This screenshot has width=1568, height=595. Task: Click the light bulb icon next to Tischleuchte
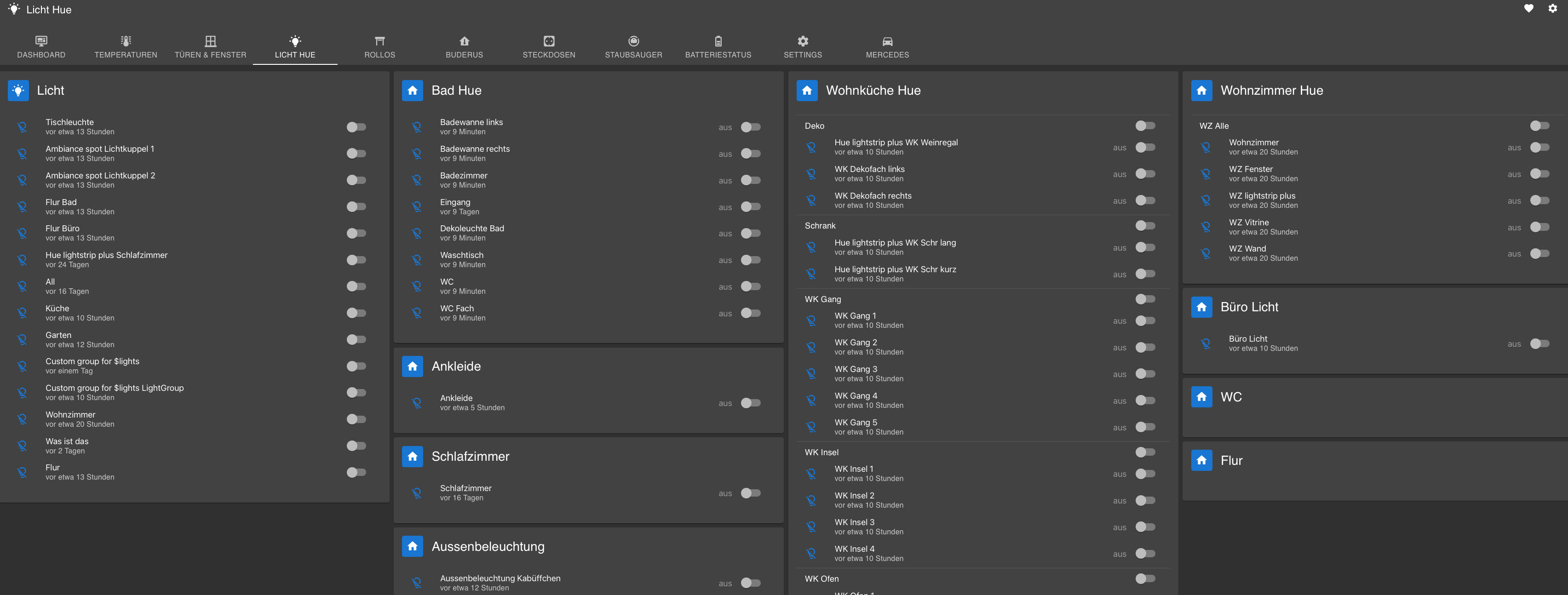coord(23,127)
